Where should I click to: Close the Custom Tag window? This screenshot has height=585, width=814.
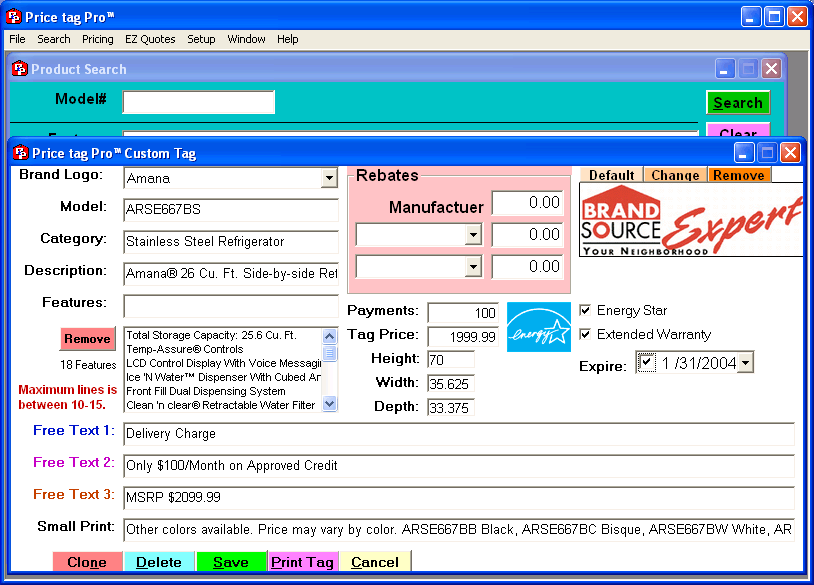pos(790,153)
